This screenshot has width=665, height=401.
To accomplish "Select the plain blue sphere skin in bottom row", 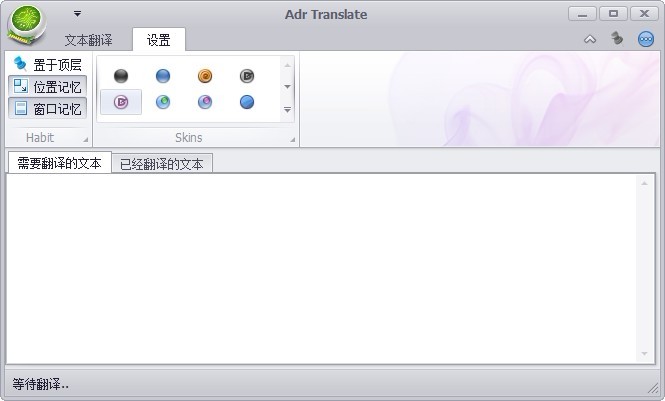I will (x=247, y=102).
